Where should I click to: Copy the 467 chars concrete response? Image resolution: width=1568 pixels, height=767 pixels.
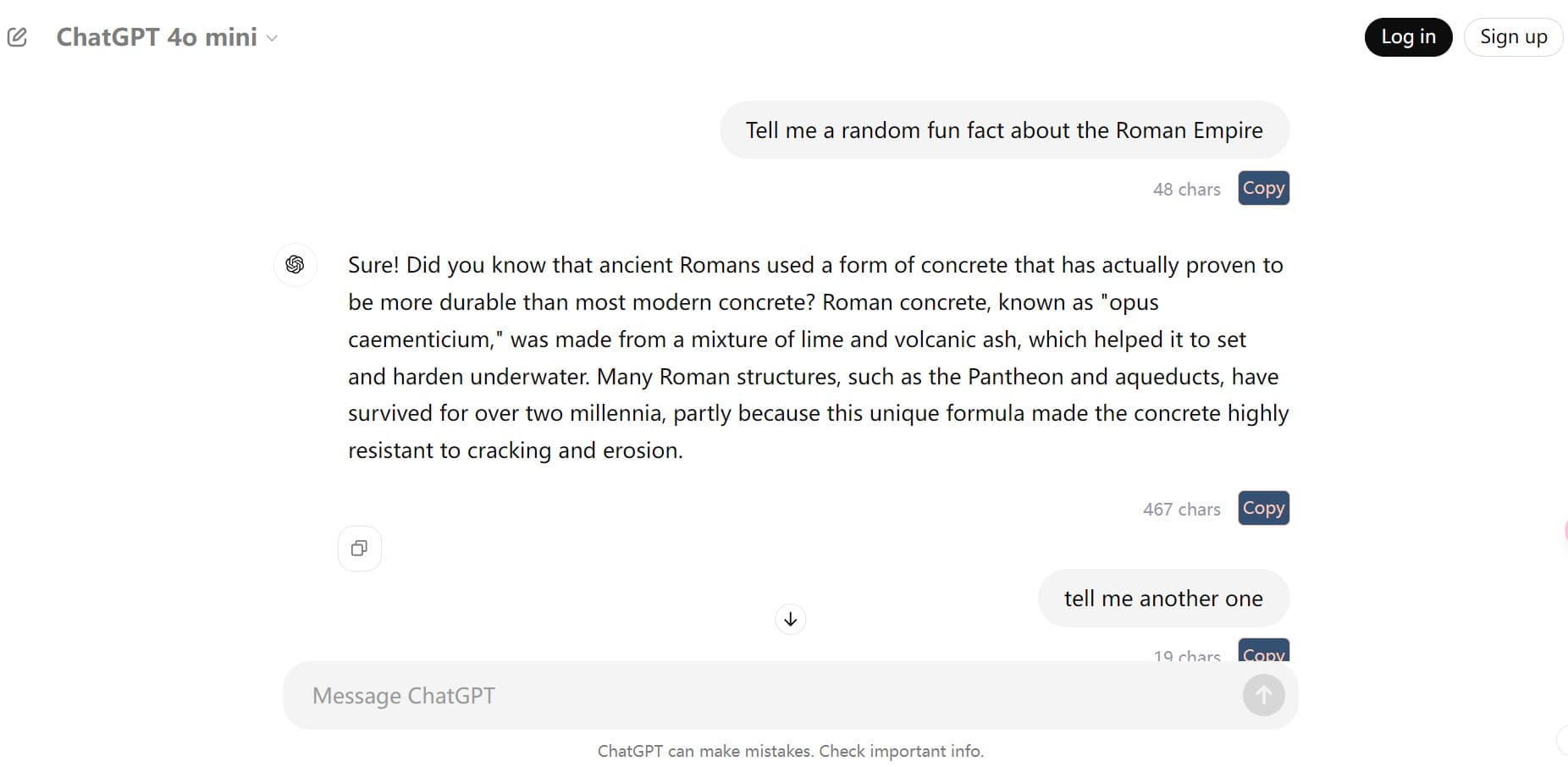pyautogui.click(x=1263, y=508)
